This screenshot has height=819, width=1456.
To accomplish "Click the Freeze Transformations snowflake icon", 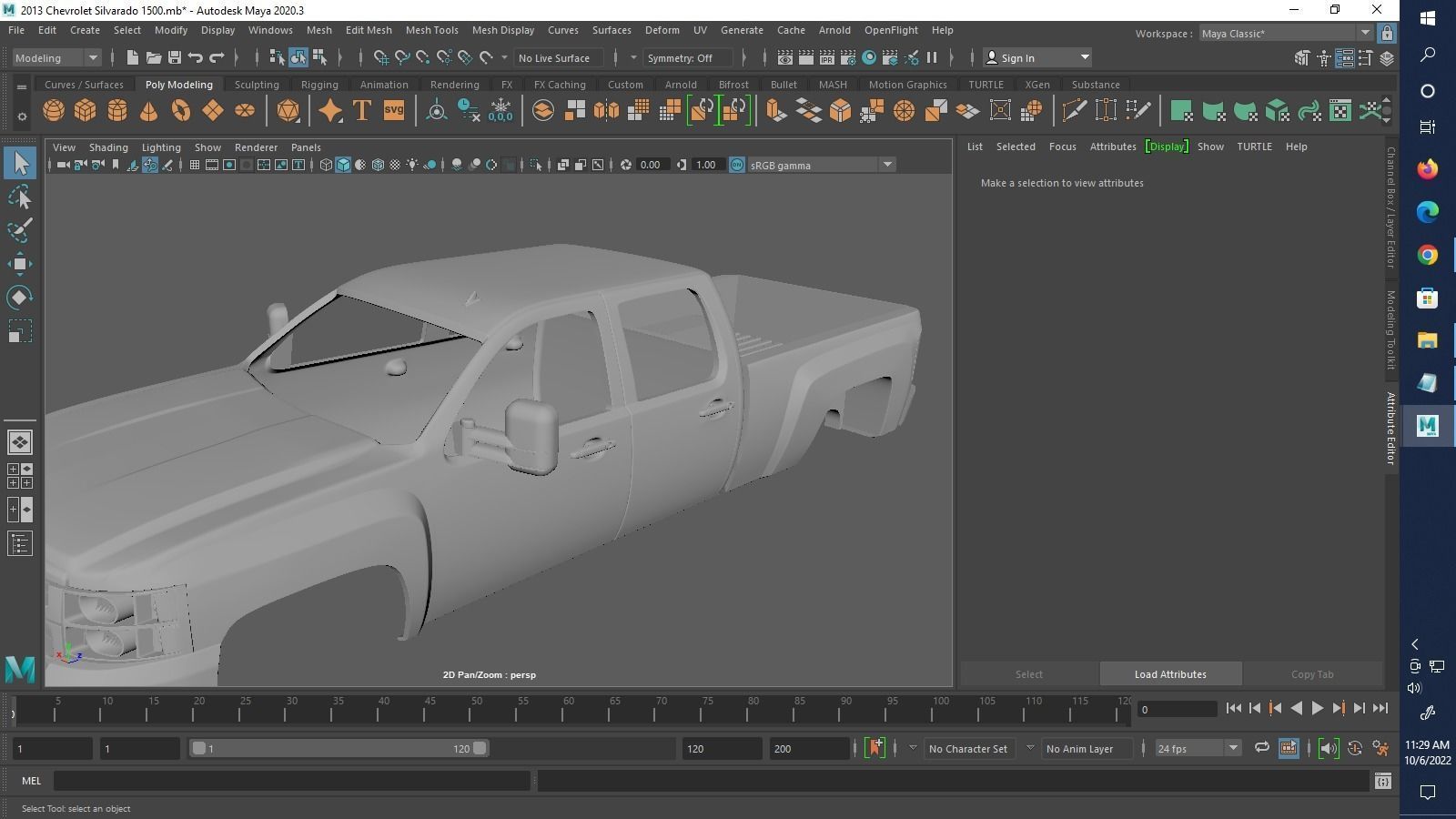I will pos(500,111).
